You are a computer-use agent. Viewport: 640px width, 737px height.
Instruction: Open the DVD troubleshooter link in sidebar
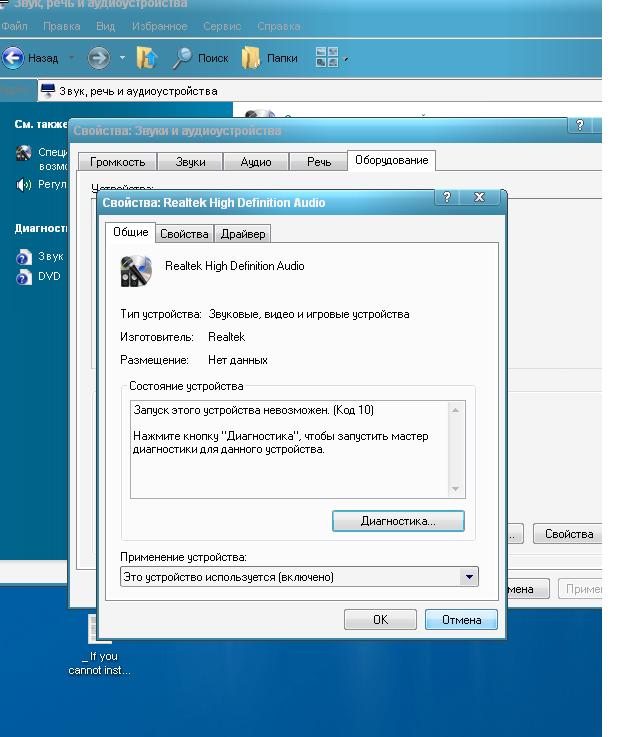(49, 276)
